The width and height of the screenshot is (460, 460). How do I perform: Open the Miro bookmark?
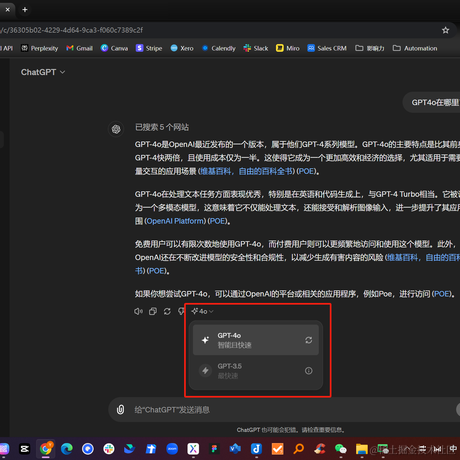[x=288, y=48]
